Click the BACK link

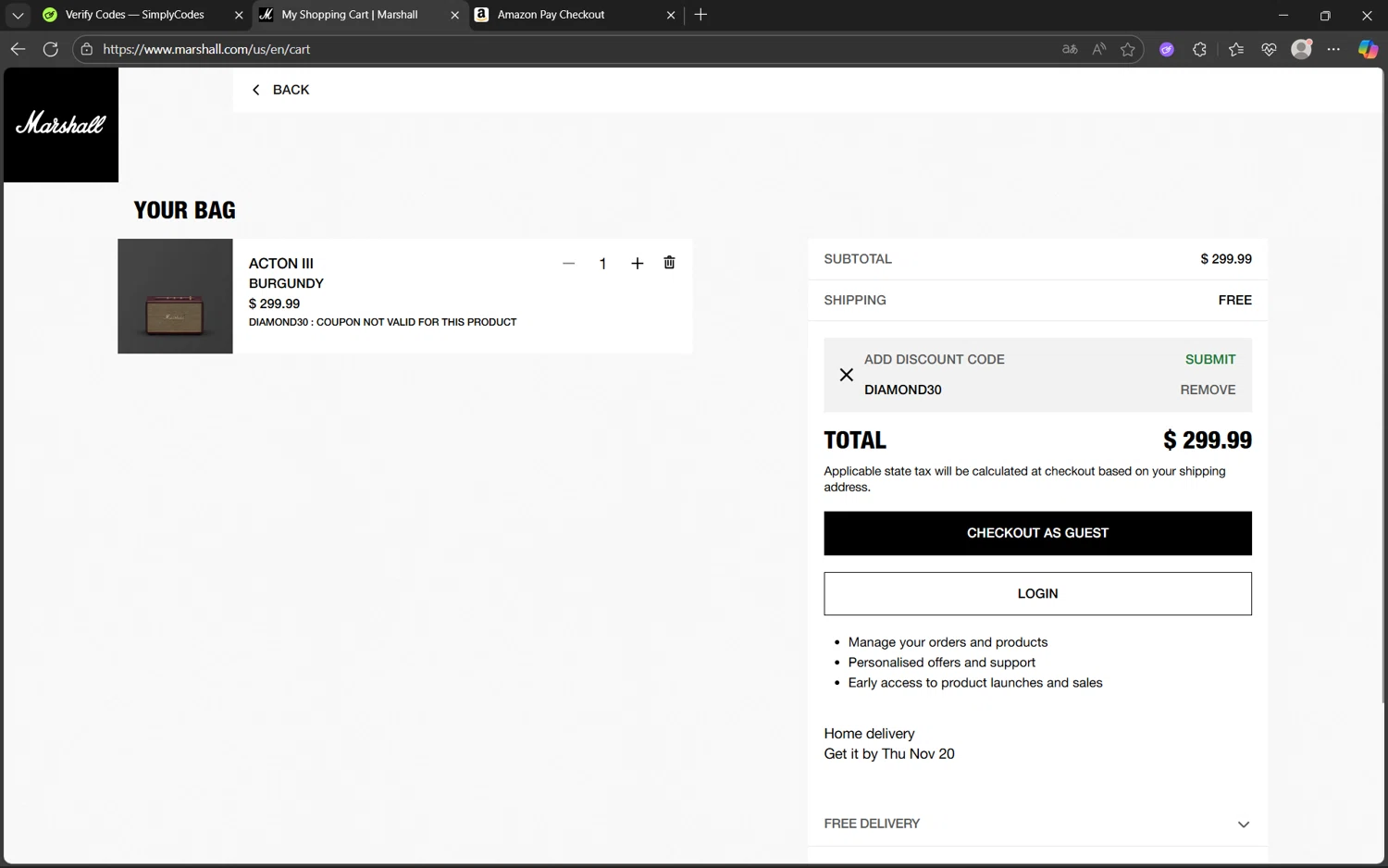point(280,90)
